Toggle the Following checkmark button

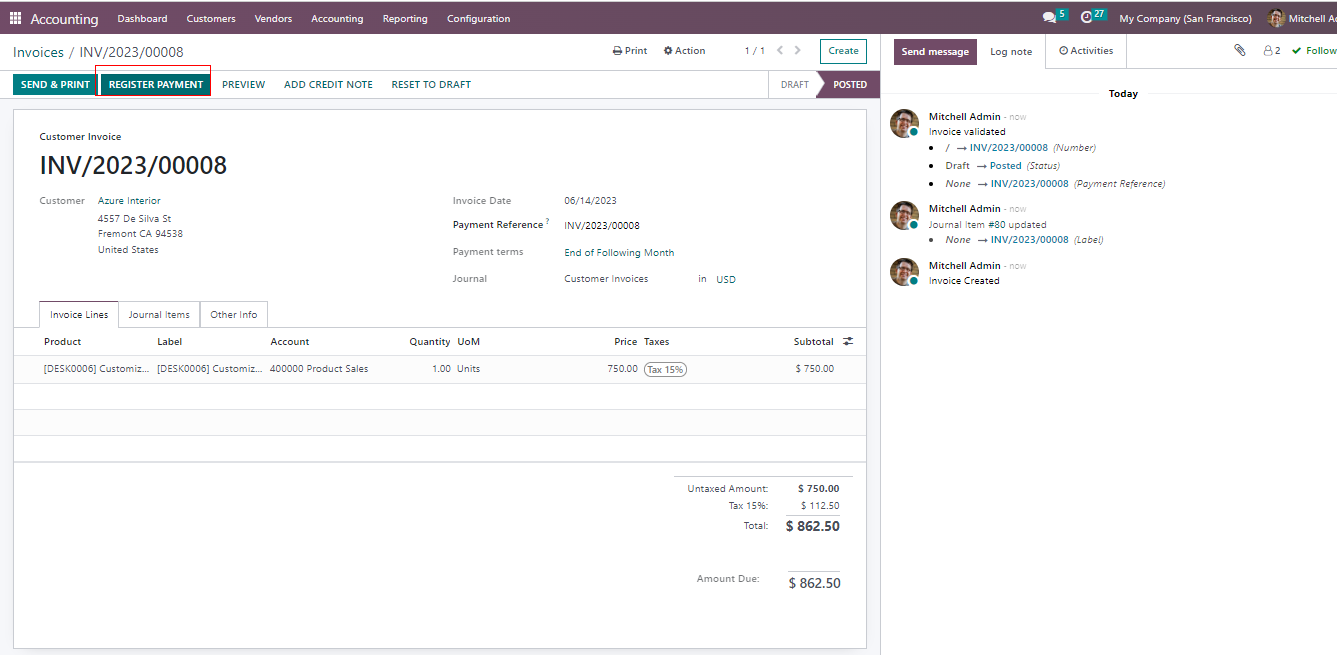pos(1313,50)
